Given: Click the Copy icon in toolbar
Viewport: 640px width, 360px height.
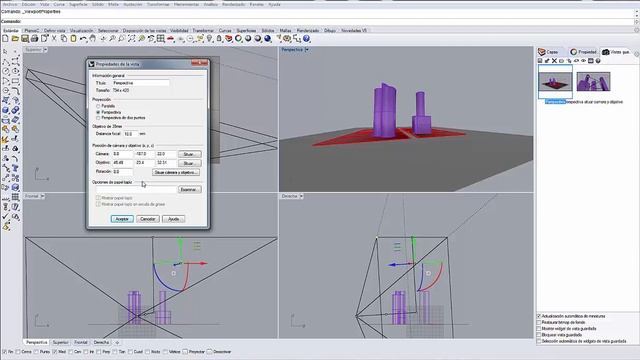Looking at the screenshot, I should (x=64, y=39).
